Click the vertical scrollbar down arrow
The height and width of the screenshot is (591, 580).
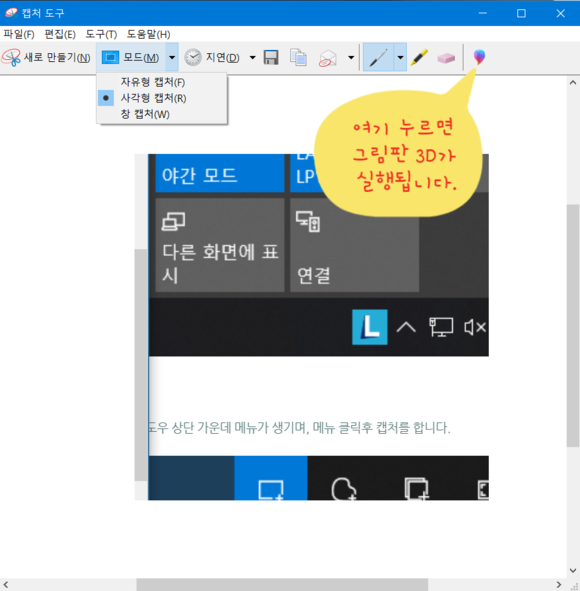573,570
